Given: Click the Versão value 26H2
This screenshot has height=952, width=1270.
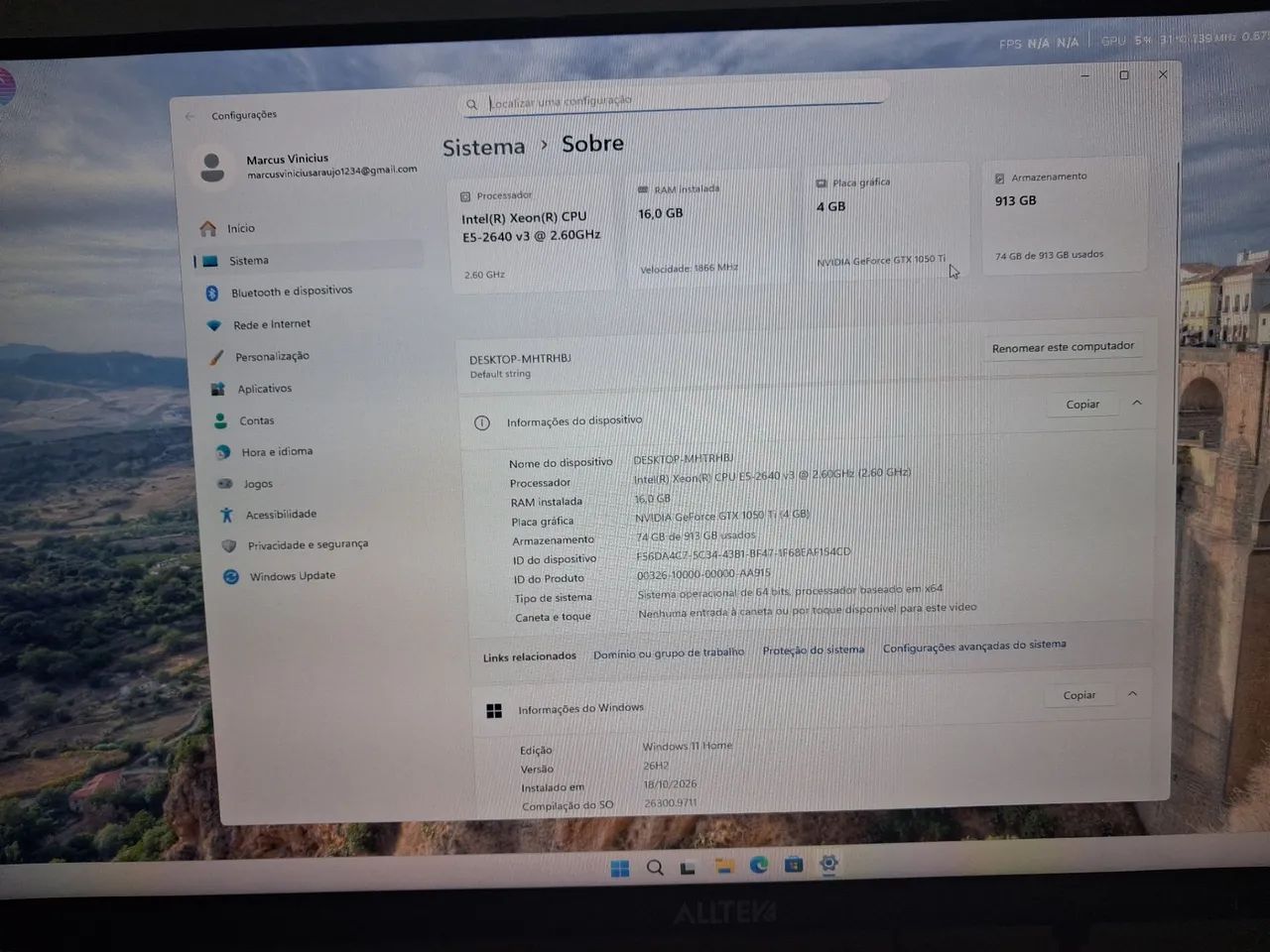Looking at the screenshot, I should tap(656, 766).
